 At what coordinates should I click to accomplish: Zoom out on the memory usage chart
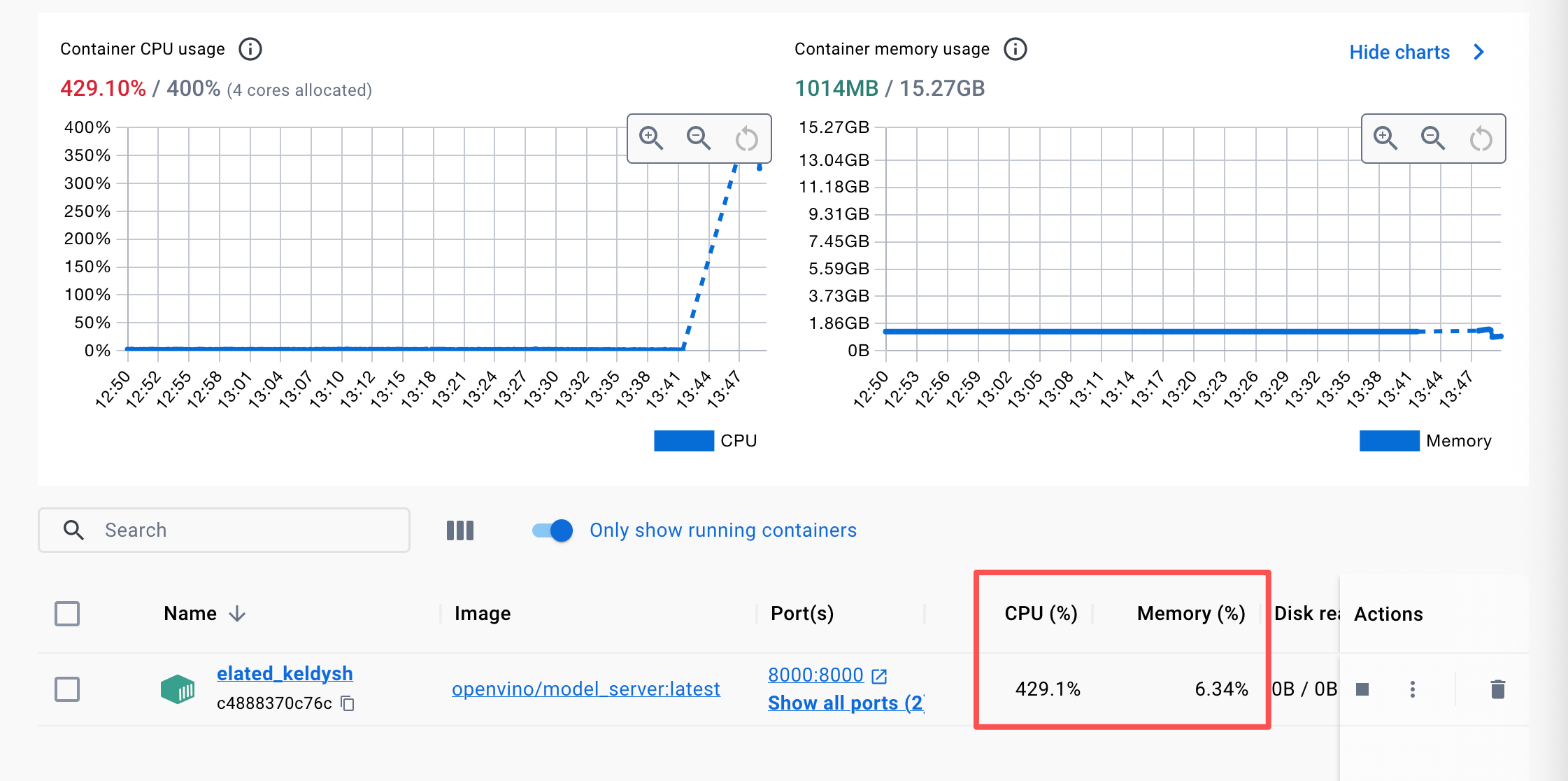[x=1433, y=138]
